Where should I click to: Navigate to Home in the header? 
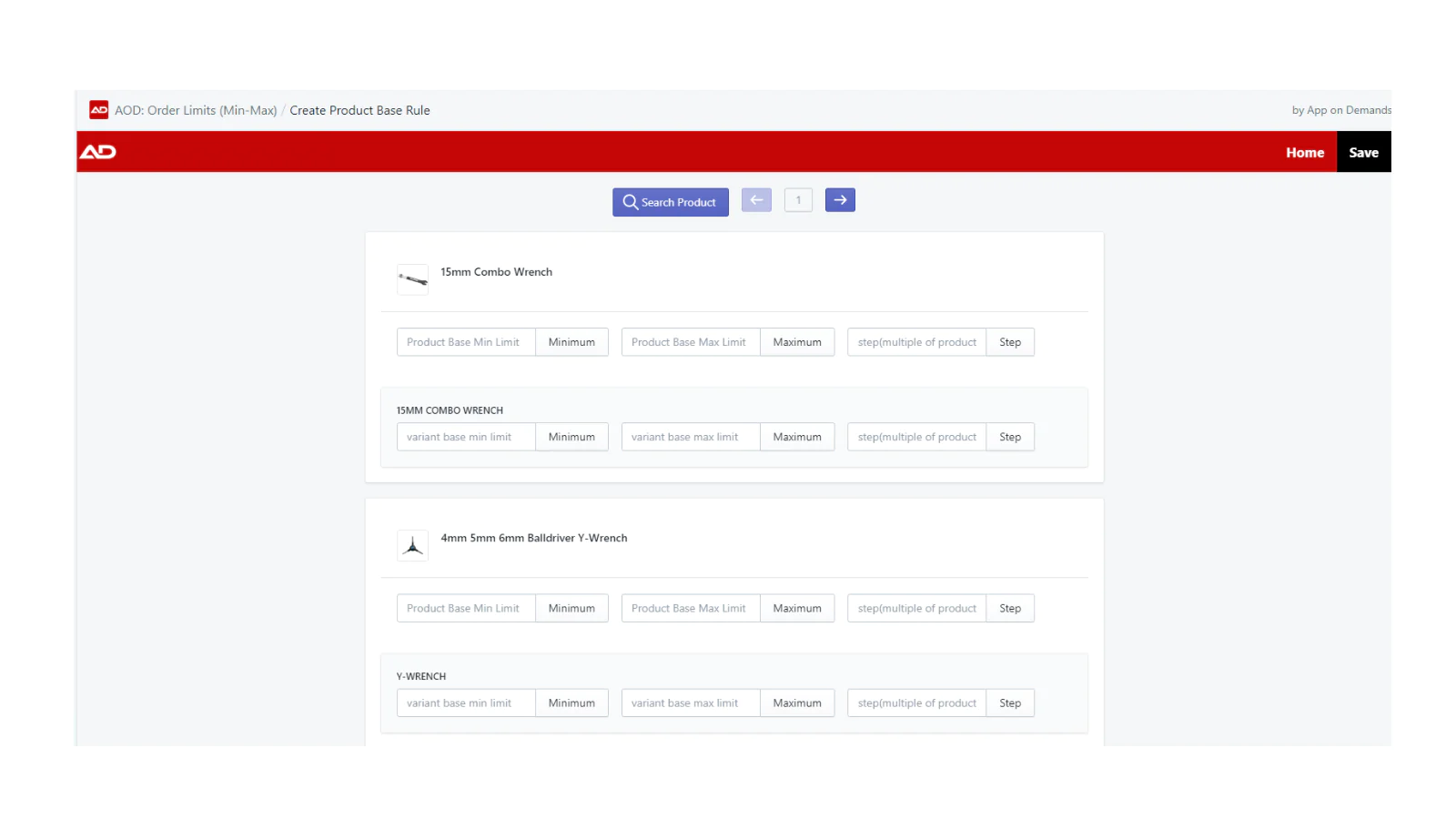(1304, 153)
